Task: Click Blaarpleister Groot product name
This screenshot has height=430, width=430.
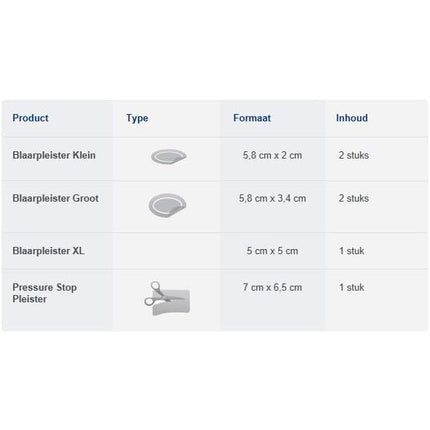Action: 55,198
